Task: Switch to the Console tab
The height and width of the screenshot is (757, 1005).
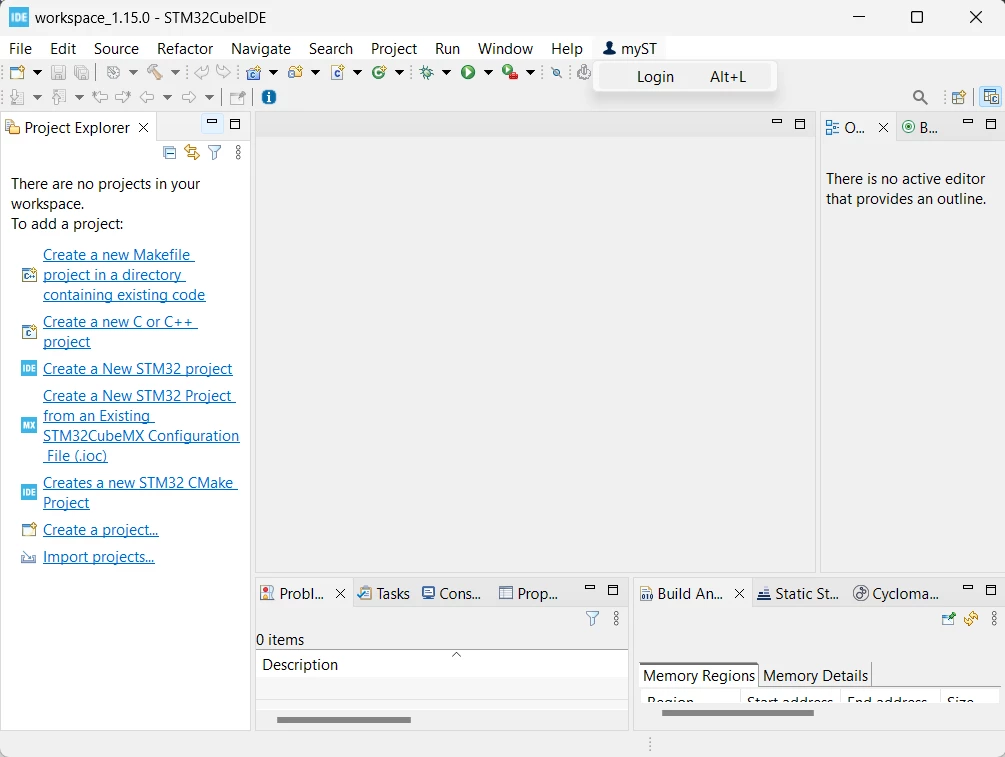Action: pos(452,594)
